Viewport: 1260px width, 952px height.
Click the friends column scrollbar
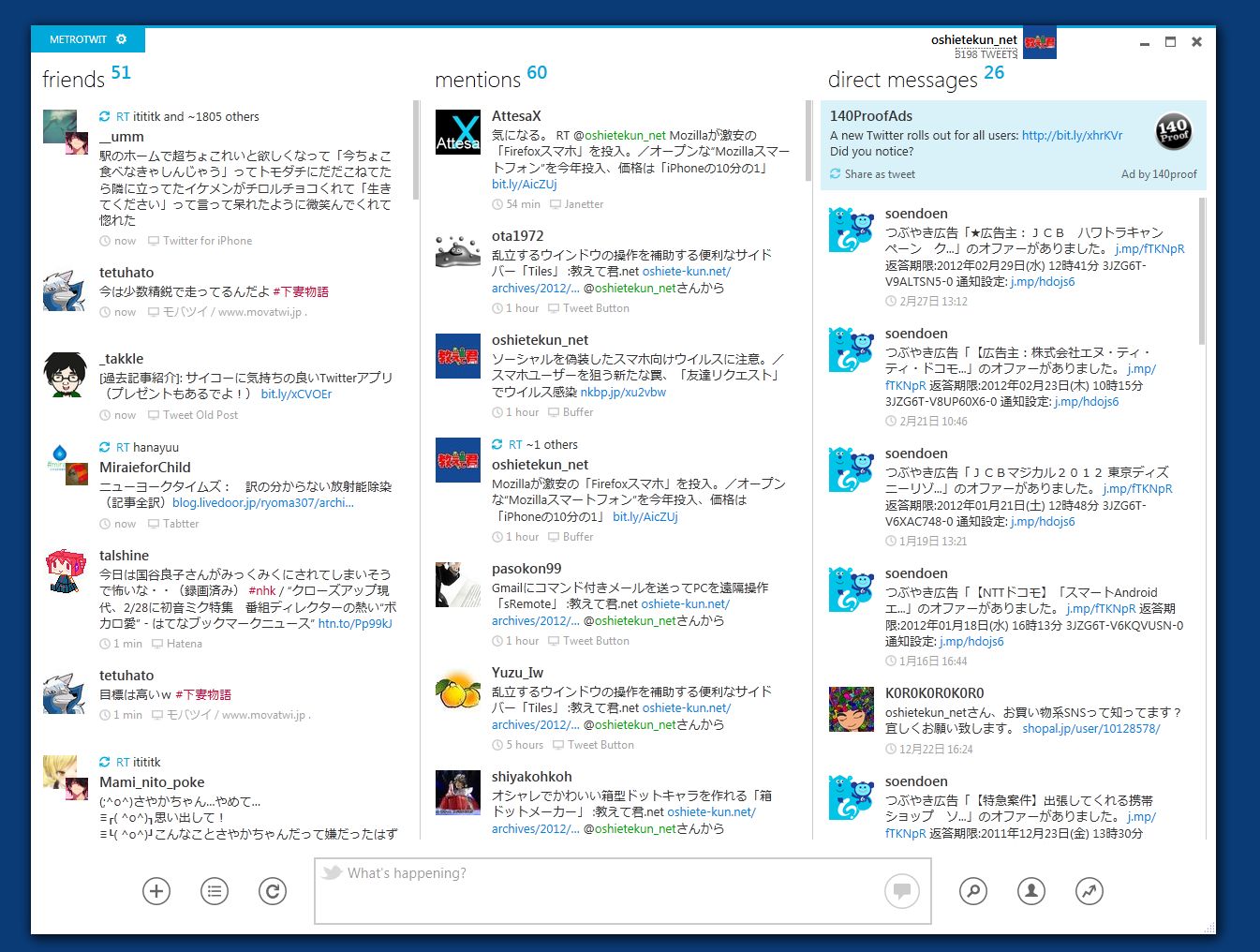tap(416, 150)
